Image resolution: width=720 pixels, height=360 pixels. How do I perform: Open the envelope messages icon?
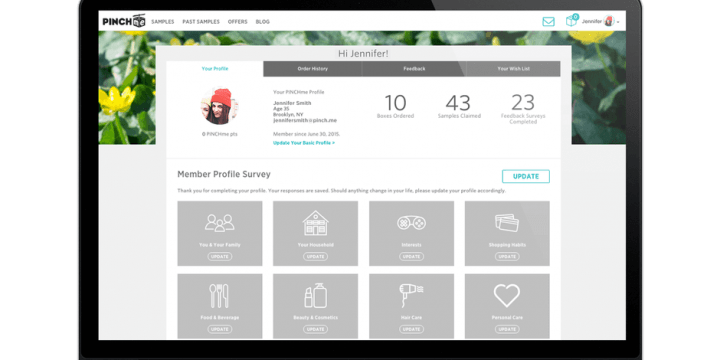click(548, 22)
